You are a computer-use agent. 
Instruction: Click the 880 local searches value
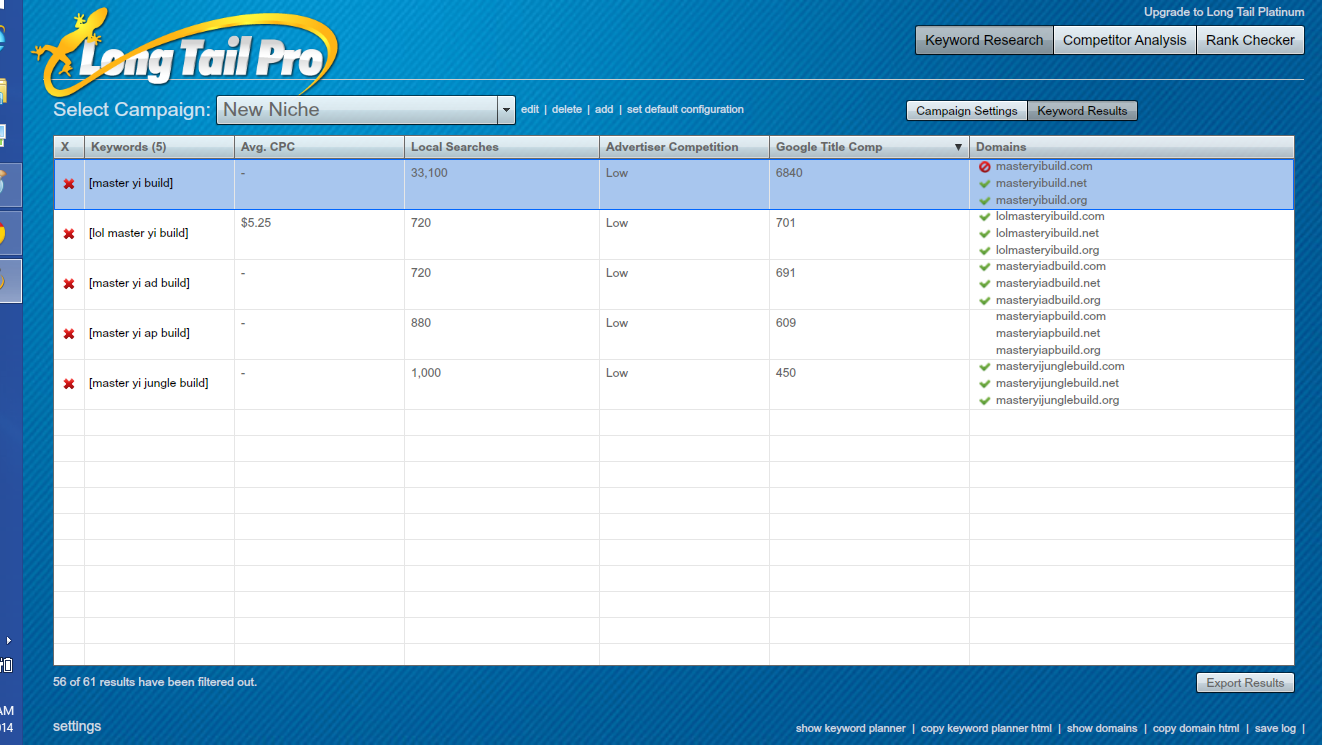coord(421,323)
